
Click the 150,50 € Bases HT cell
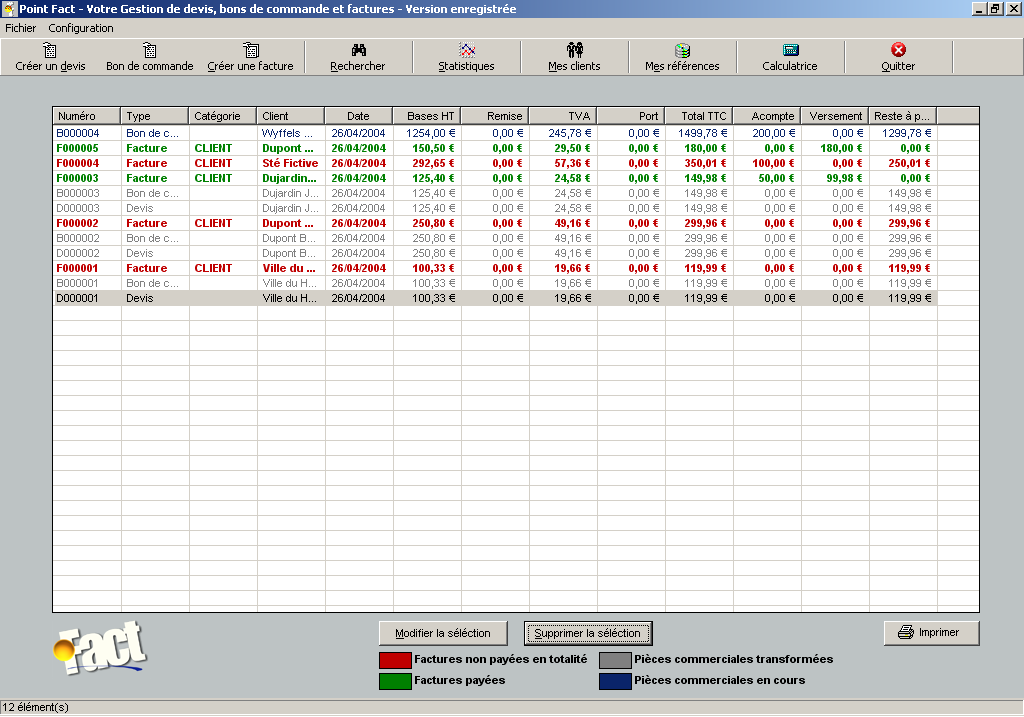click(426, 148)
